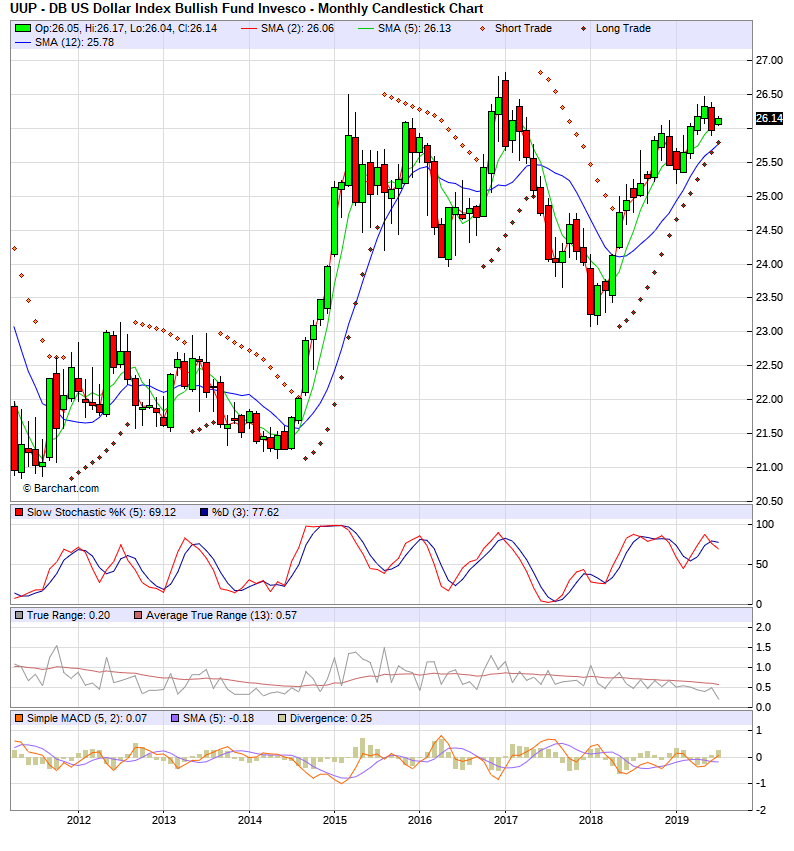The height and width of the screenshot is (851, 794).
Task: Click the orange Simple MACD swatch
Action: tap(19, 719)
